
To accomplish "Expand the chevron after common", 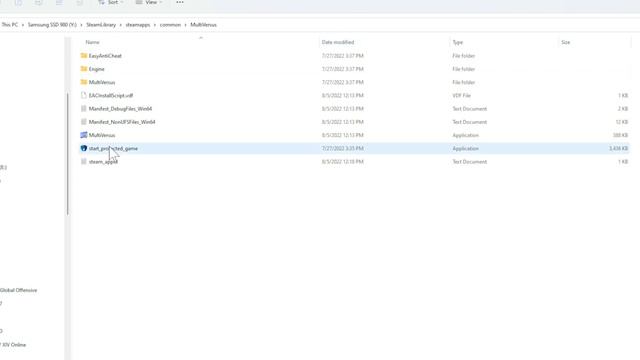I will tap(185, 25).
